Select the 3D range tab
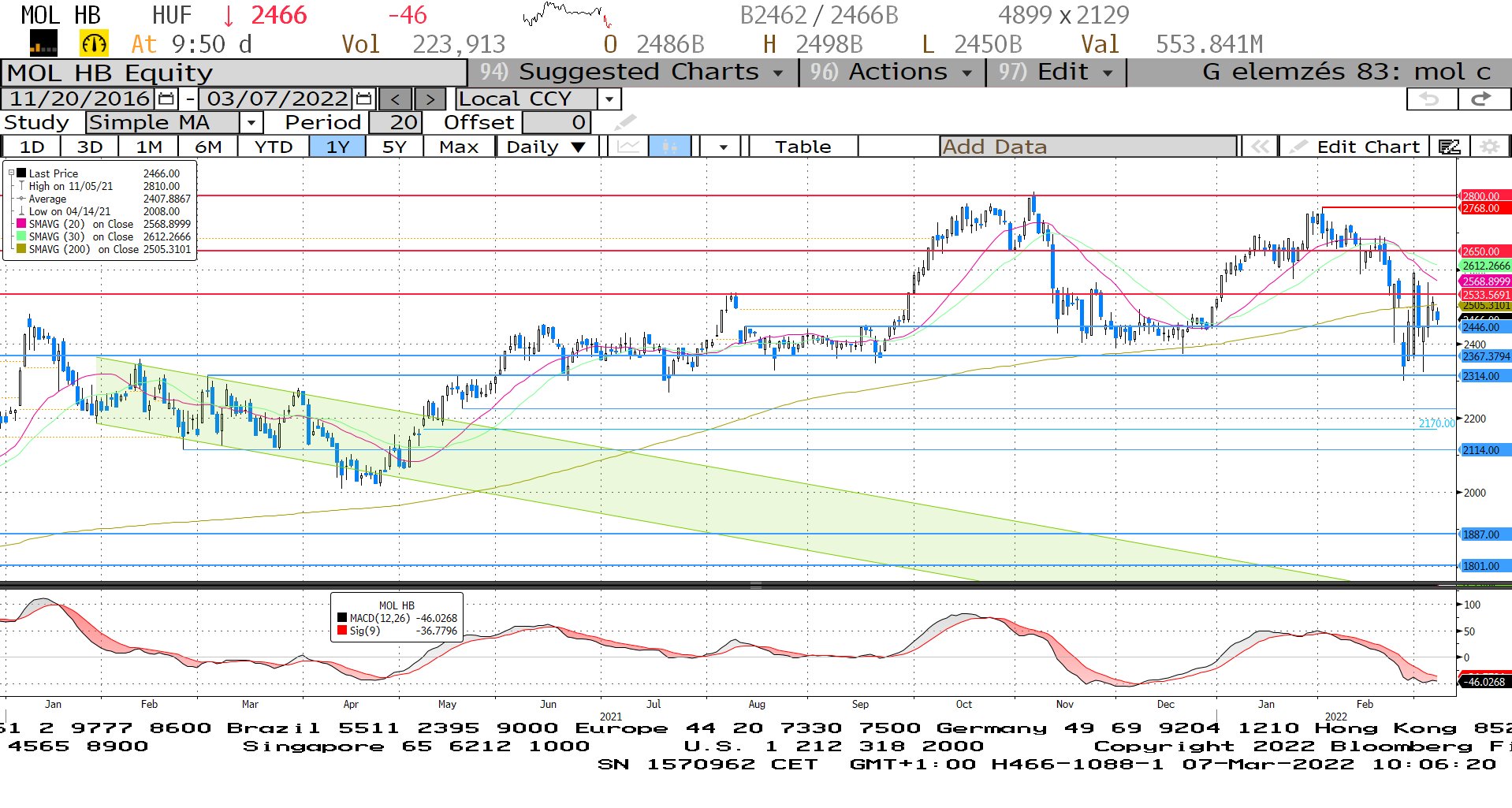This screenshot has height=808, width=1512. pos(90,147)
